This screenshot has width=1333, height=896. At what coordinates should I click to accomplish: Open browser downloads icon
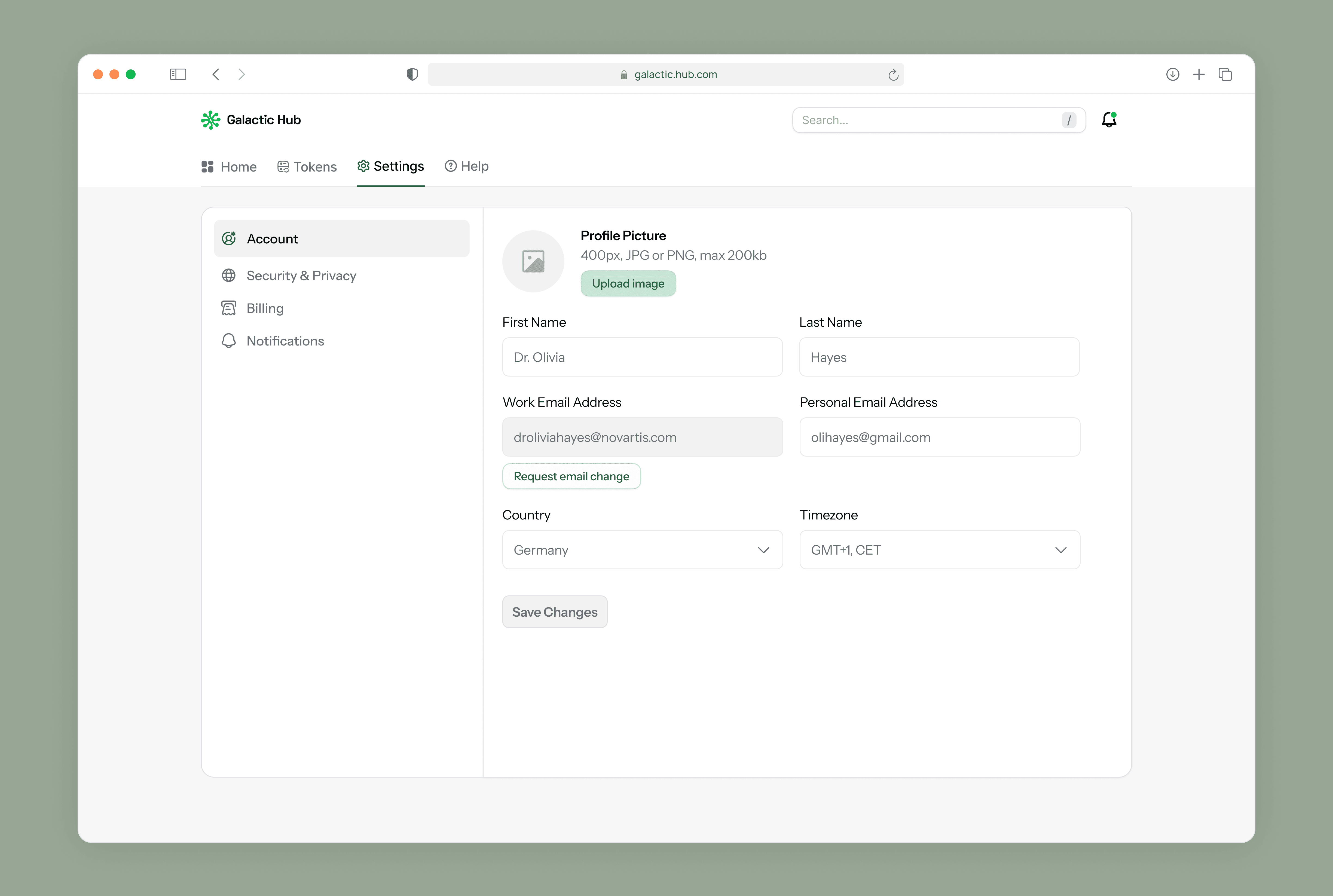pos(1172,74)
